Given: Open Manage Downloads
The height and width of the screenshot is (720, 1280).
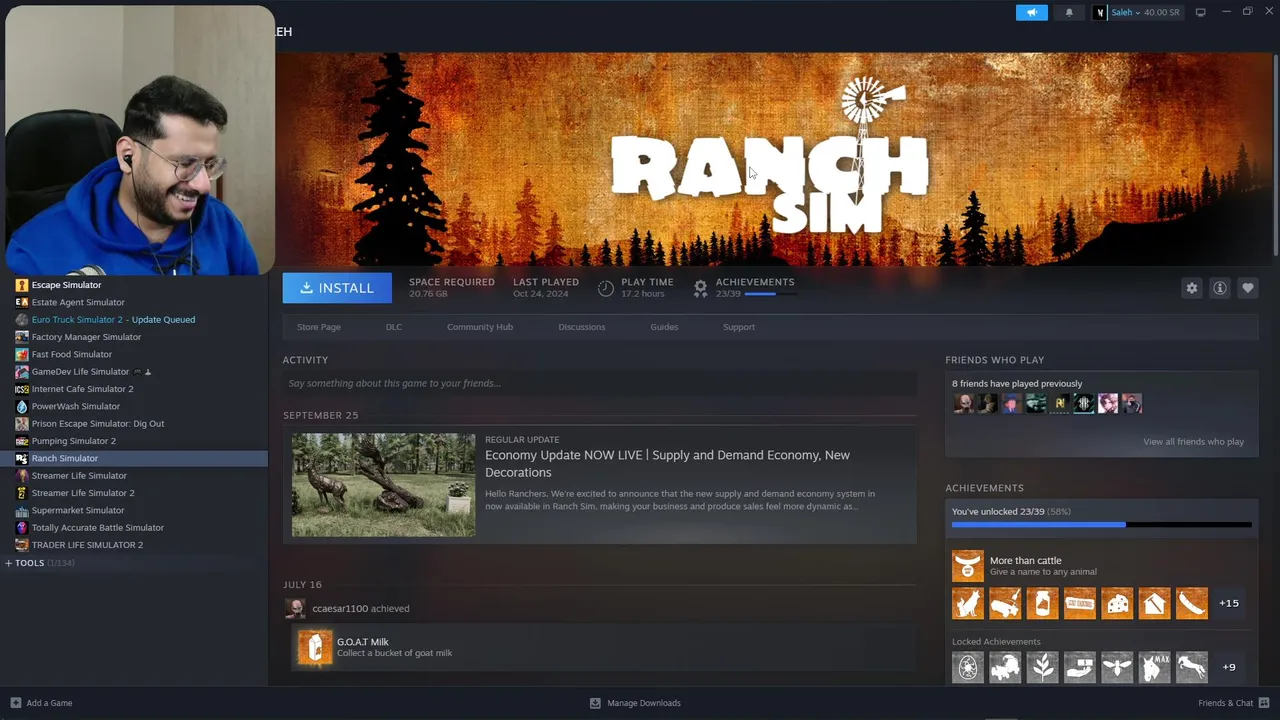Looking at the screenshot, I should tap(635, 703).
